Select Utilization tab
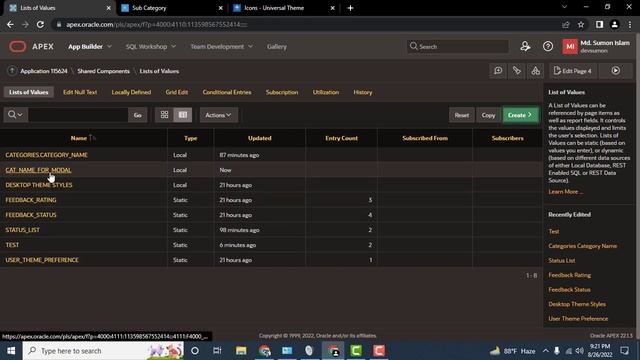The width and height of the screenshot is (640, 360). point(326,92)
